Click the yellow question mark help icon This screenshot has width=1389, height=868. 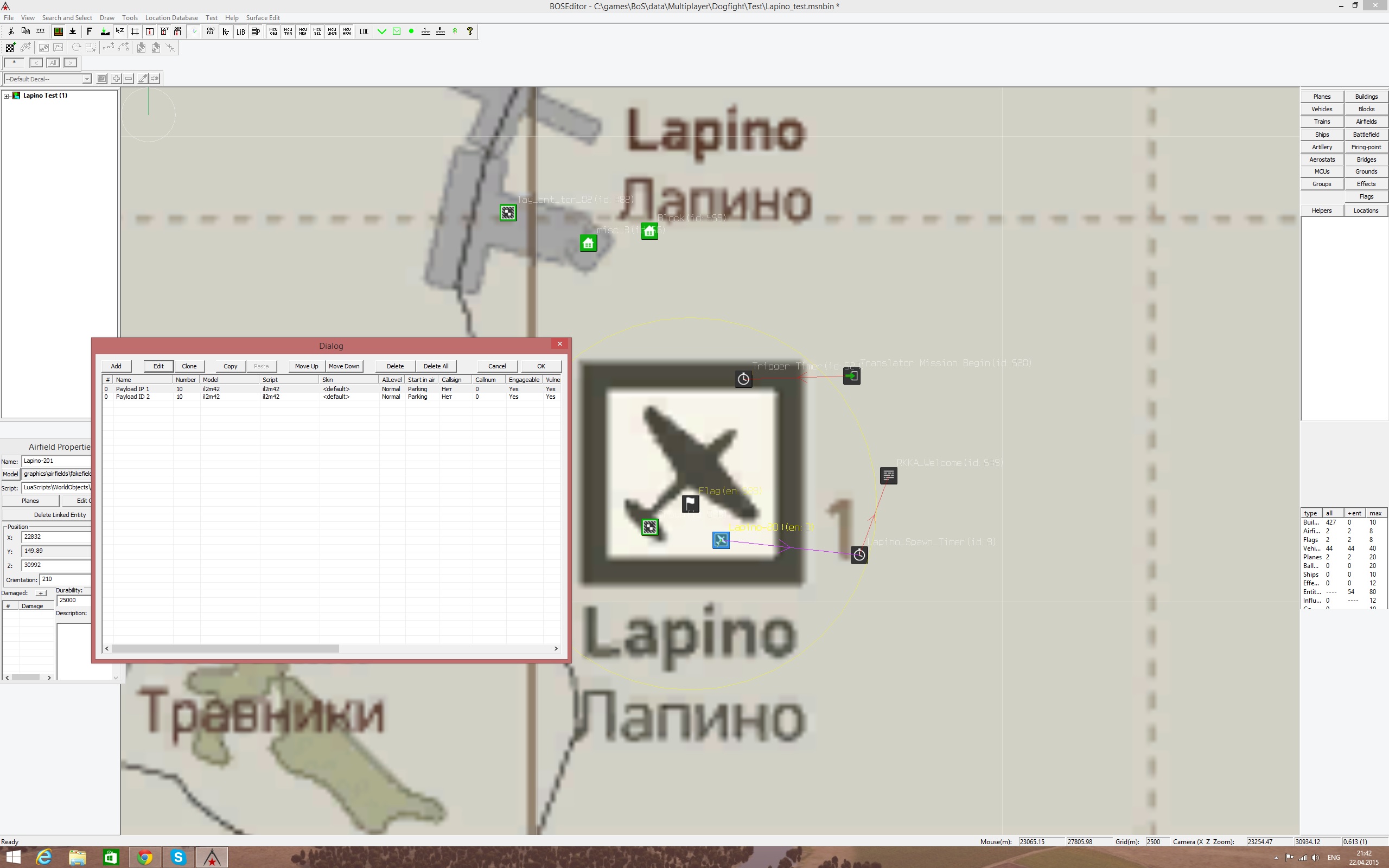coord(469,31)
